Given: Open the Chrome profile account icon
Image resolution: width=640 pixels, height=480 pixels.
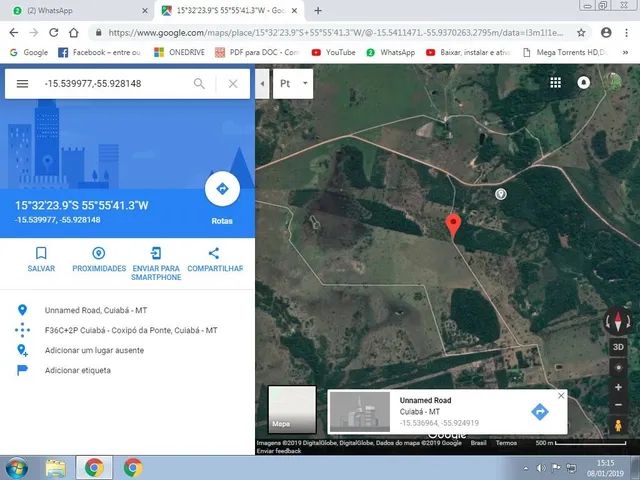Looking at the screenshot, I should (x=606, y=33).
